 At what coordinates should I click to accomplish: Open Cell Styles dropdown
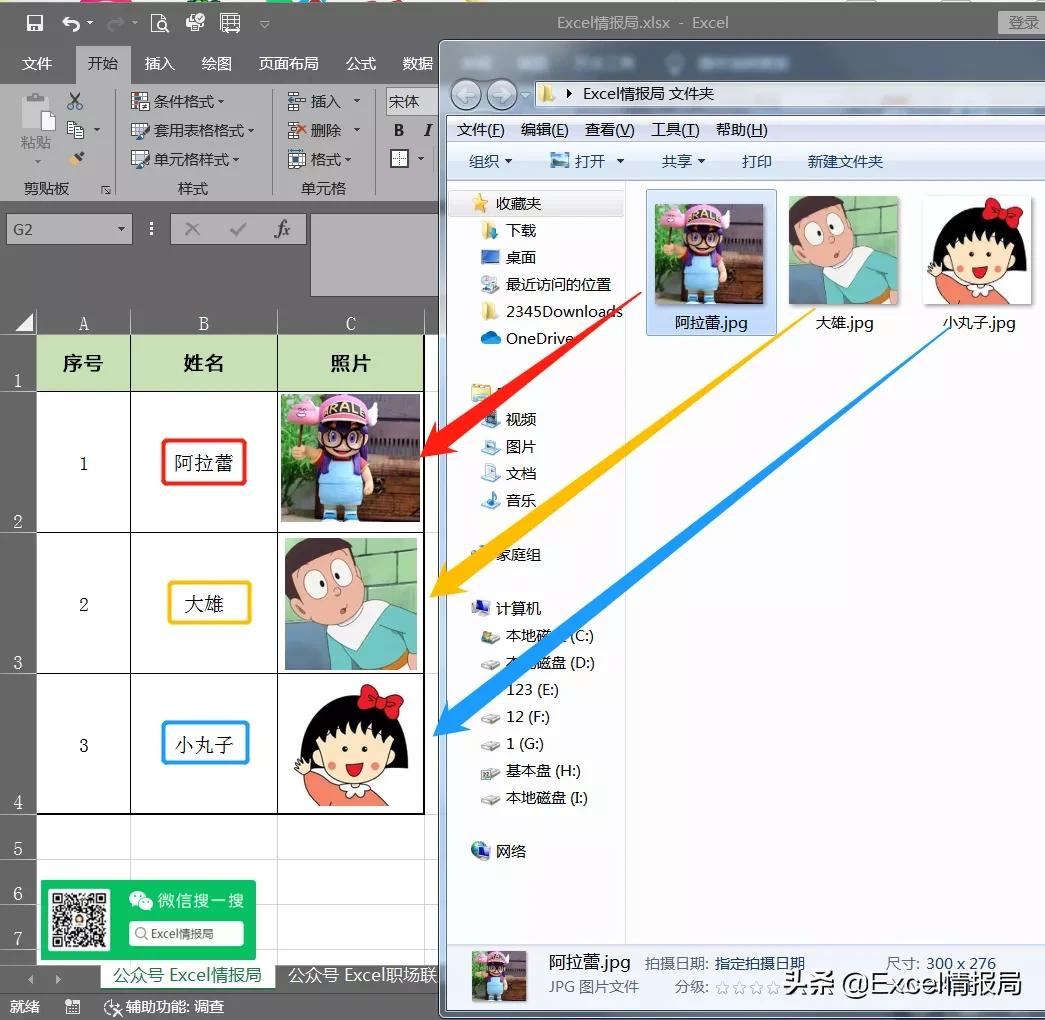tap(185, 159)
